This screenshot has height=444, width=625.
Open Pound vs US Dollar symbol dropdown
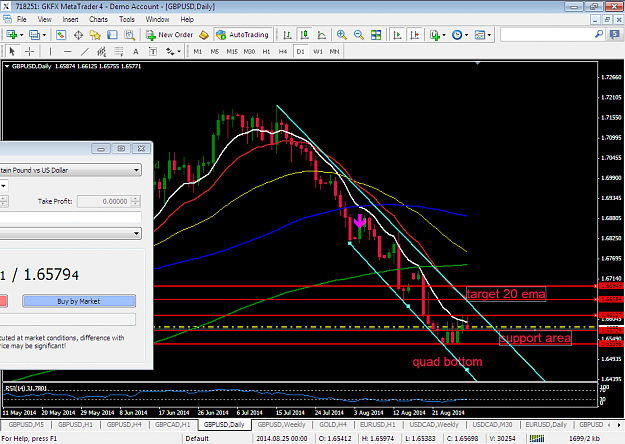point(136,170)
